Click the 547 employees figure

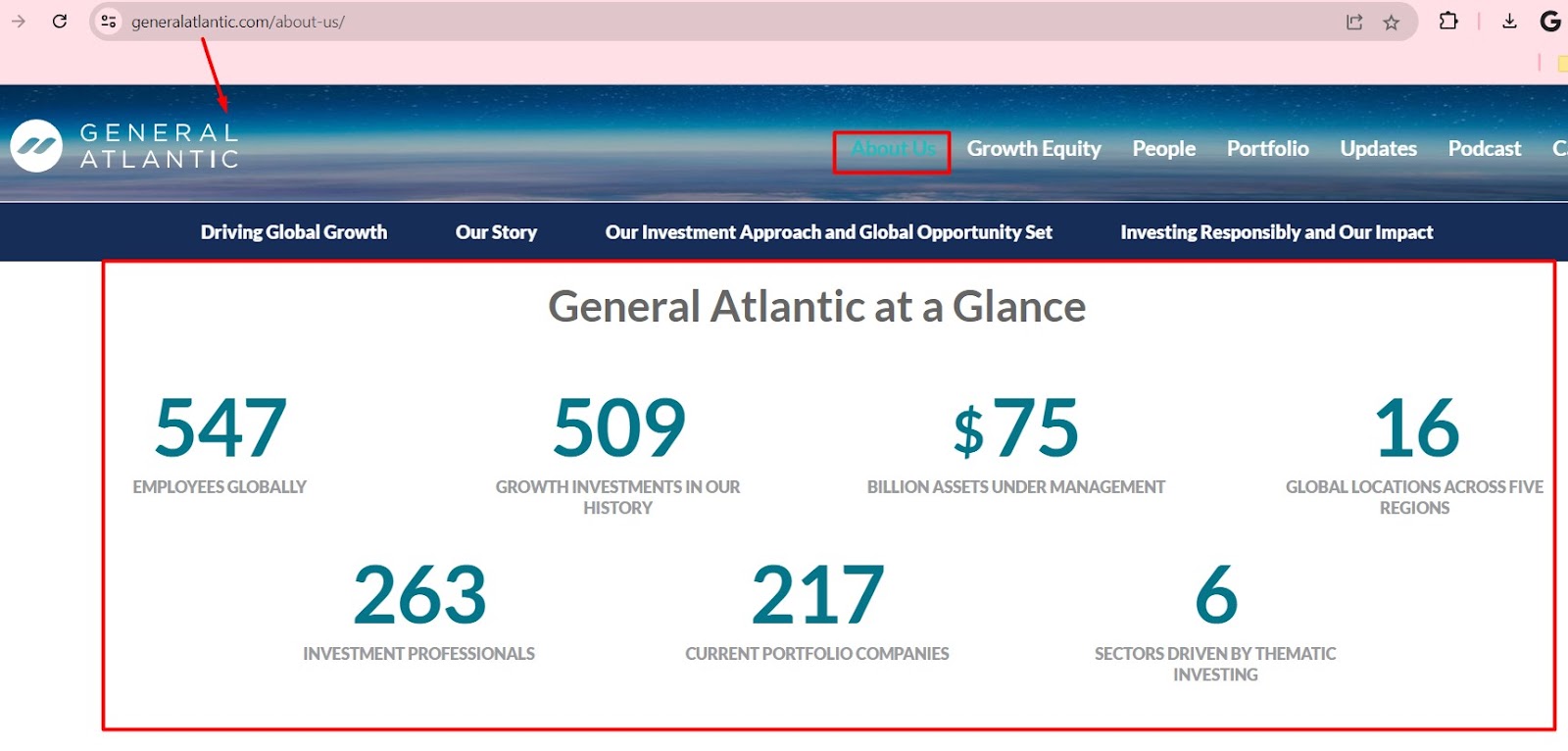pyautogui.click(x=221, y=428)
